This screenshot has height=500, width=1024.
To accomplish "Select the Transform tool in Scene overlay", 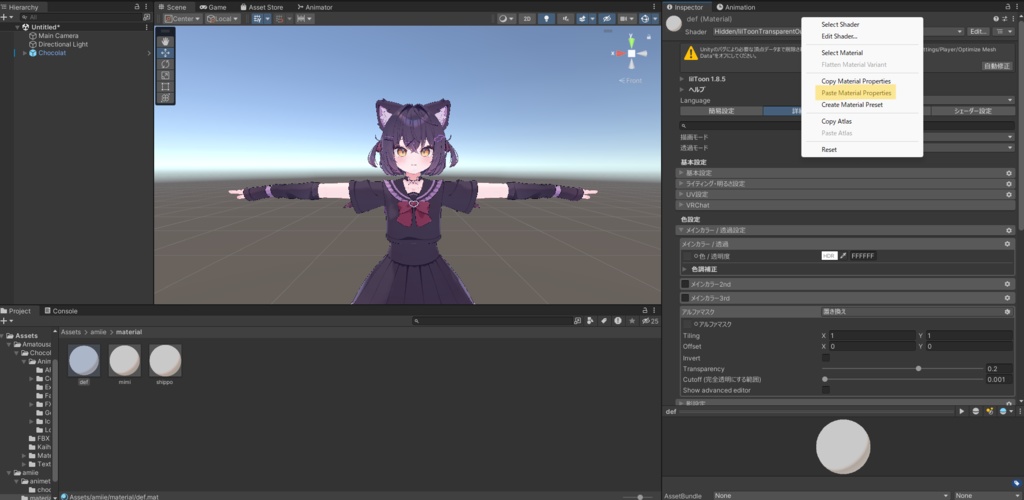I will pos(165,97).
